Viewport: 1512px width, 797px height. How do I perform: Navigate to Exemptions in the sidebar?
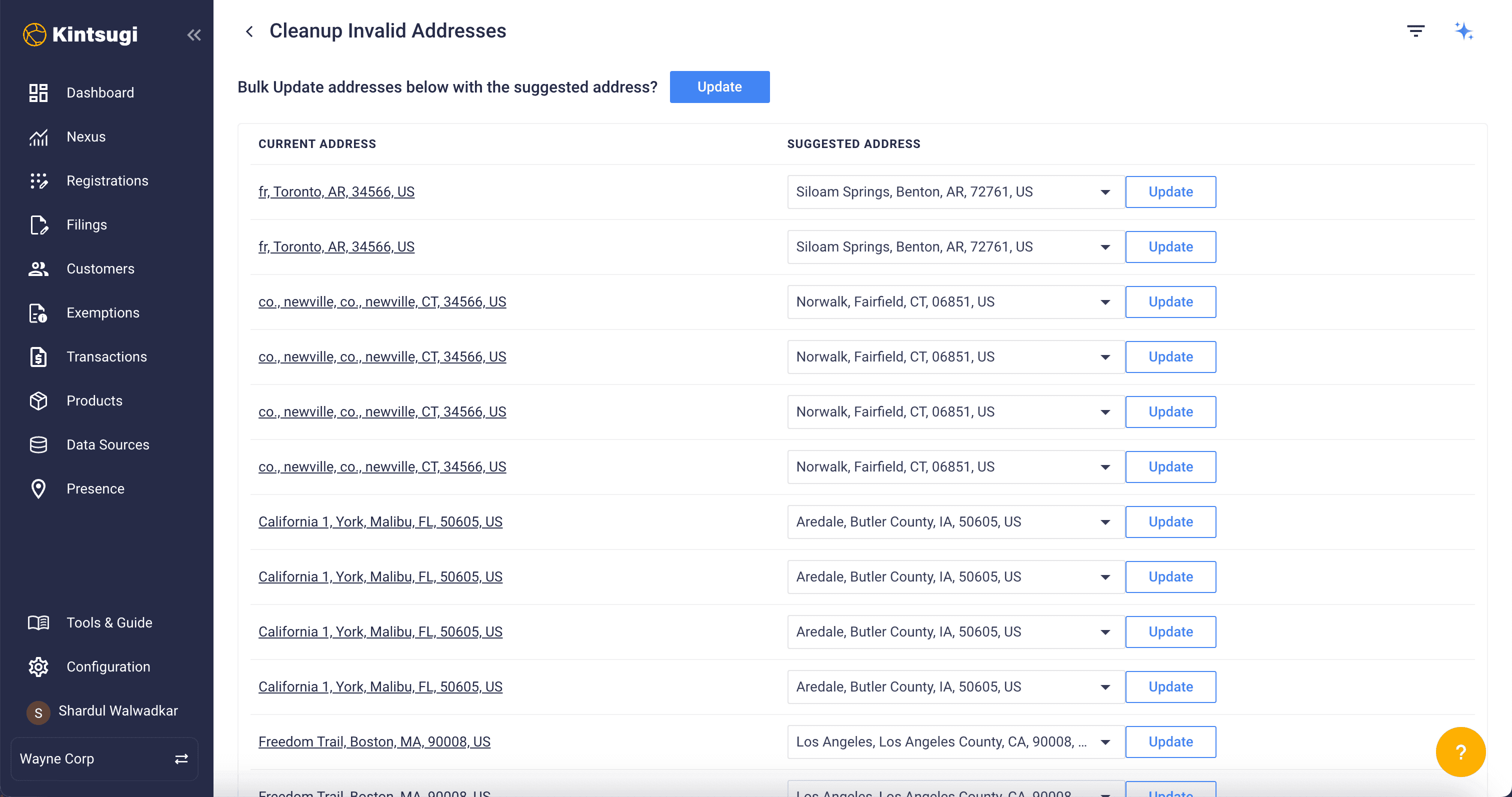[102, 313]
